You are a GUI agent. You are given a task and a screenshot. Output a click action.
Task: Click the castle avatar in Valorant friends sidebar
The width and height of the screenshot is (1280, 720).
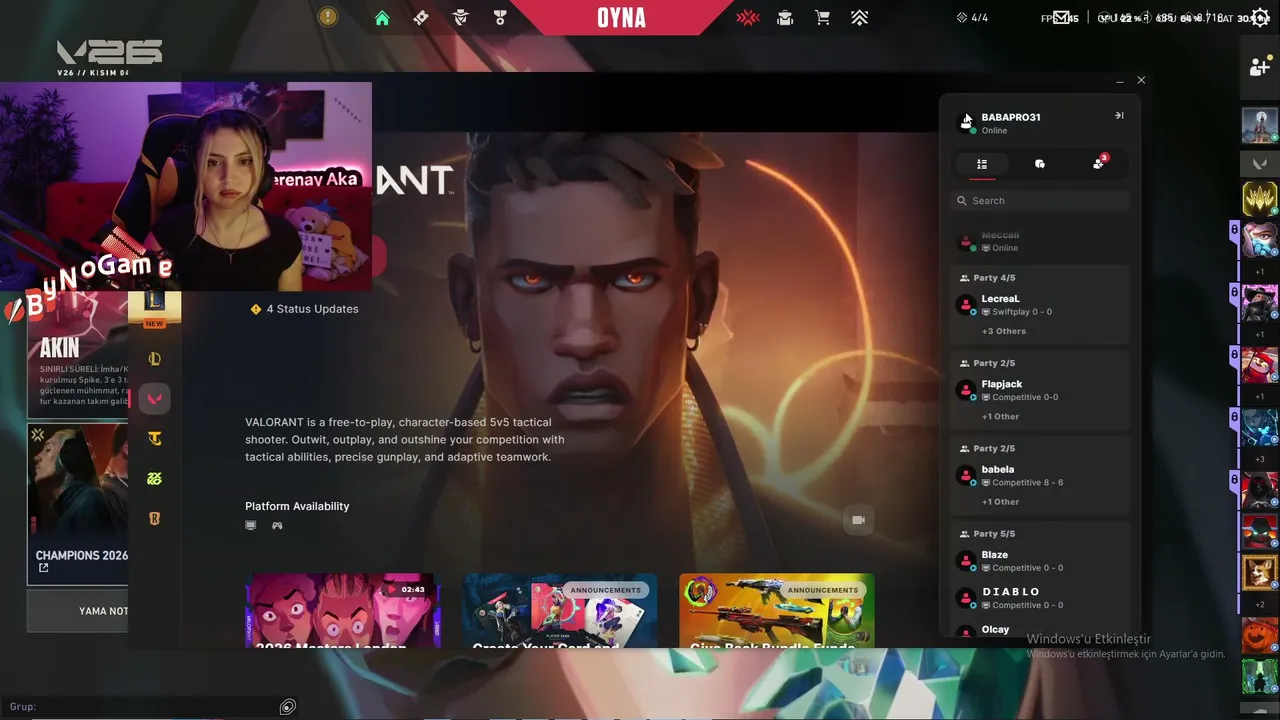point(1260,126)
